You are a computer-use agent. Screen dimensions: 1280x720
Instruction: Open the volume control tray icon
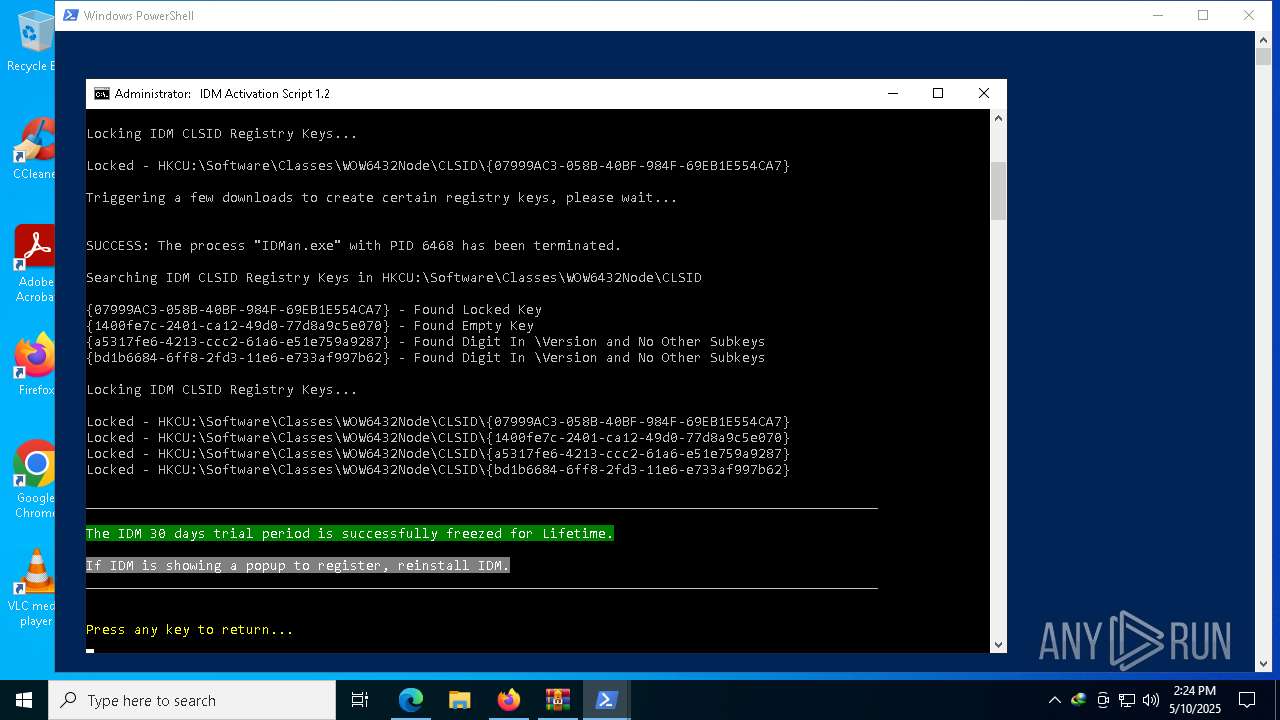(x=1151, y=700)
